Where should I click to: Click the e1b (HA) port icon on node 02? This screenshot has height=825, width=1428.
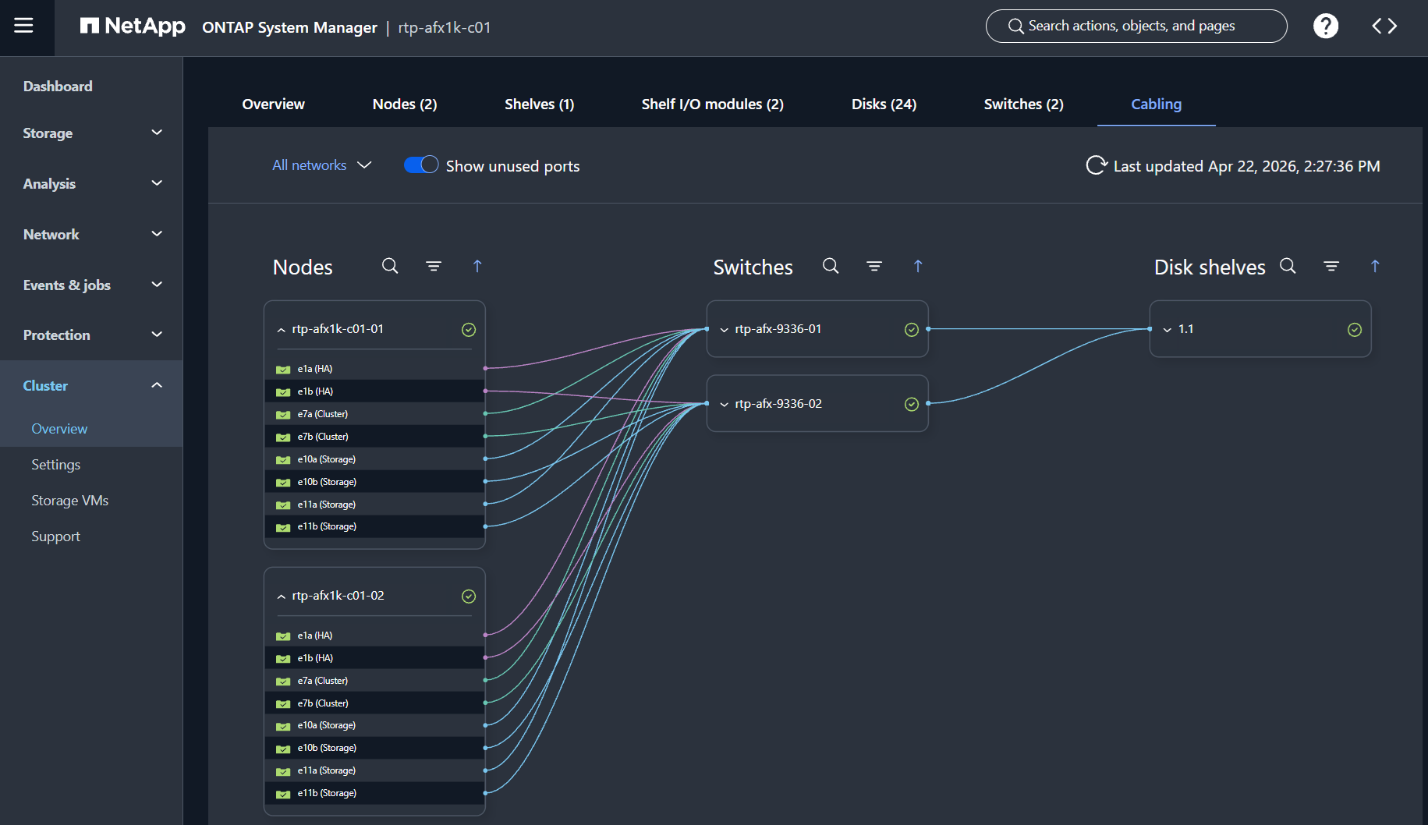coord(283,658)
